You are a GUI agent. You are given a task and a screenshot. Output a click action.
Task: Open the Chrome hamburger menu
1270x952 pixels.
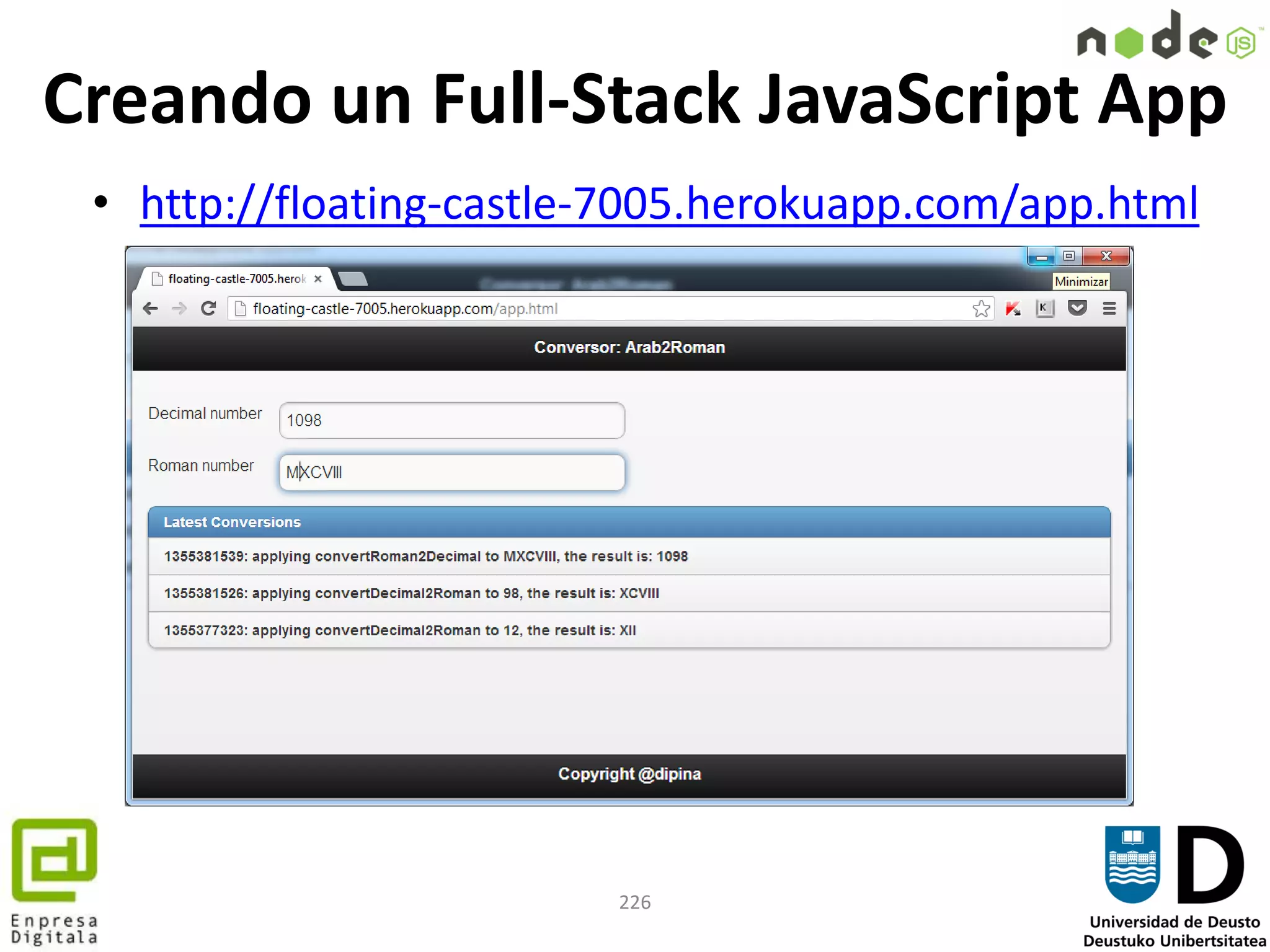(x=1109, y=309)
